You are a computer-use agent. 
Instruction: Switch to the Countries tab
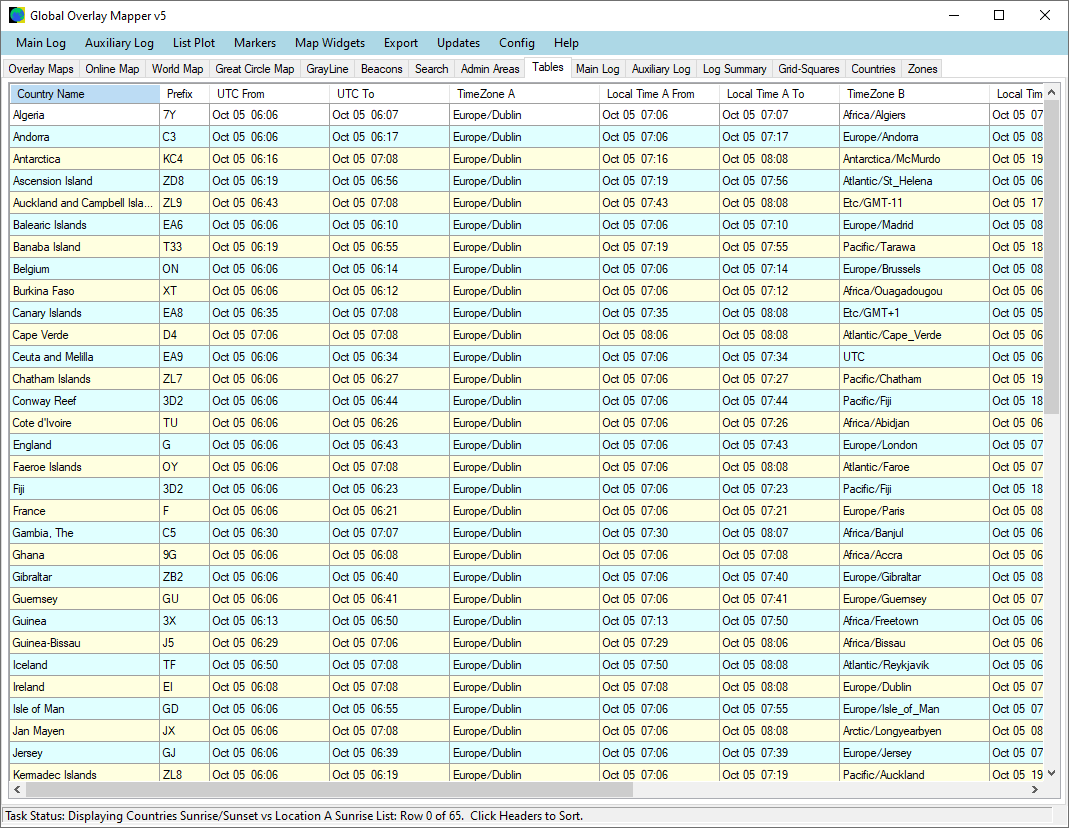click(873, 69)
